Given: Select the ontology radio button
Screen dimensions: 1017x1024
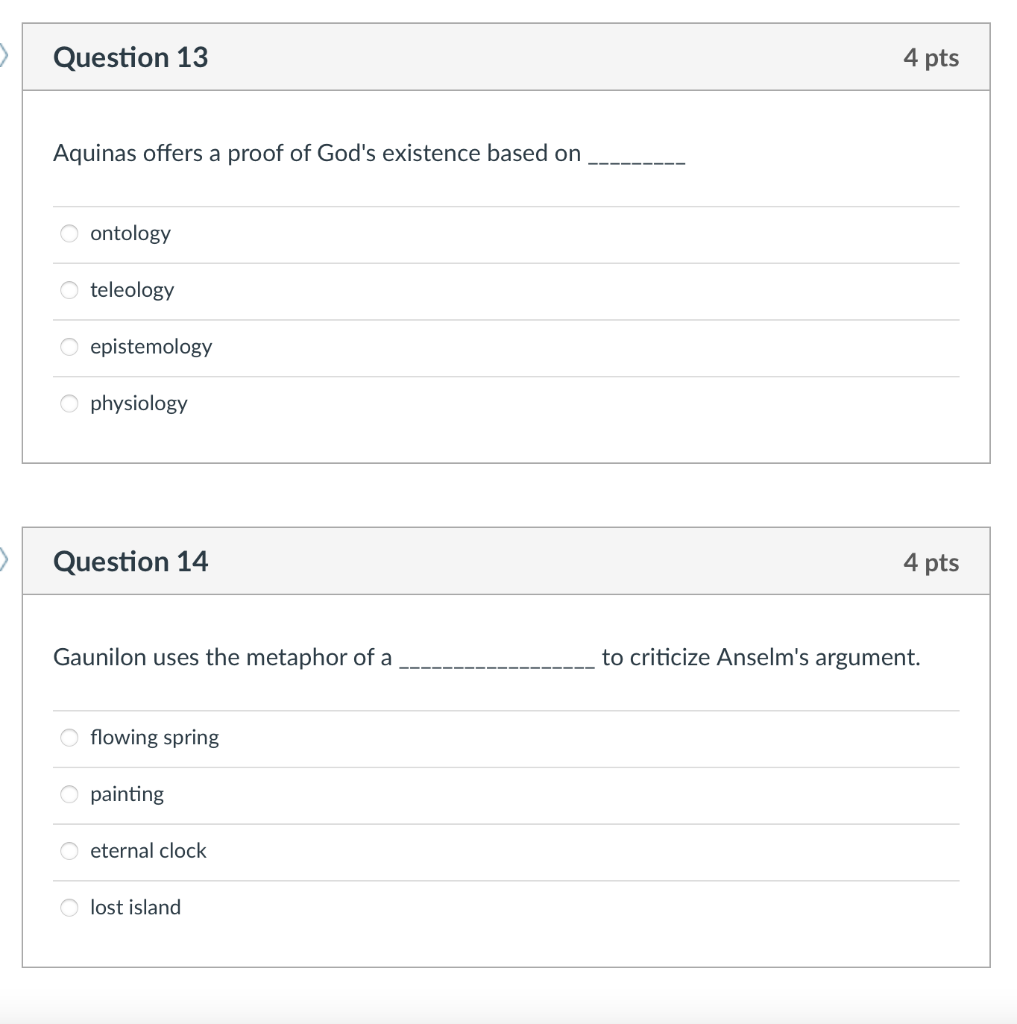Looking at the screenshot, I should click(x=68, y=233).
